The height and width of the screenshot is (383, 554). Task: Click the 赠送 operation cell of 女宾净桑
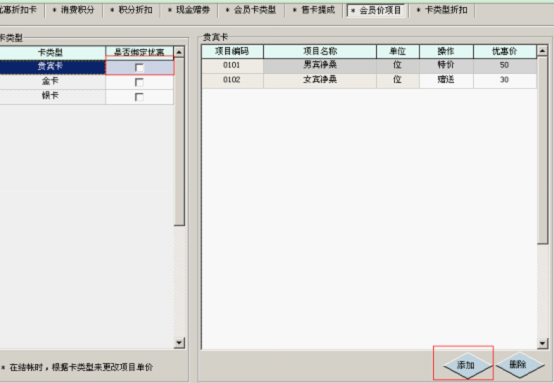(x=446, y=80)
